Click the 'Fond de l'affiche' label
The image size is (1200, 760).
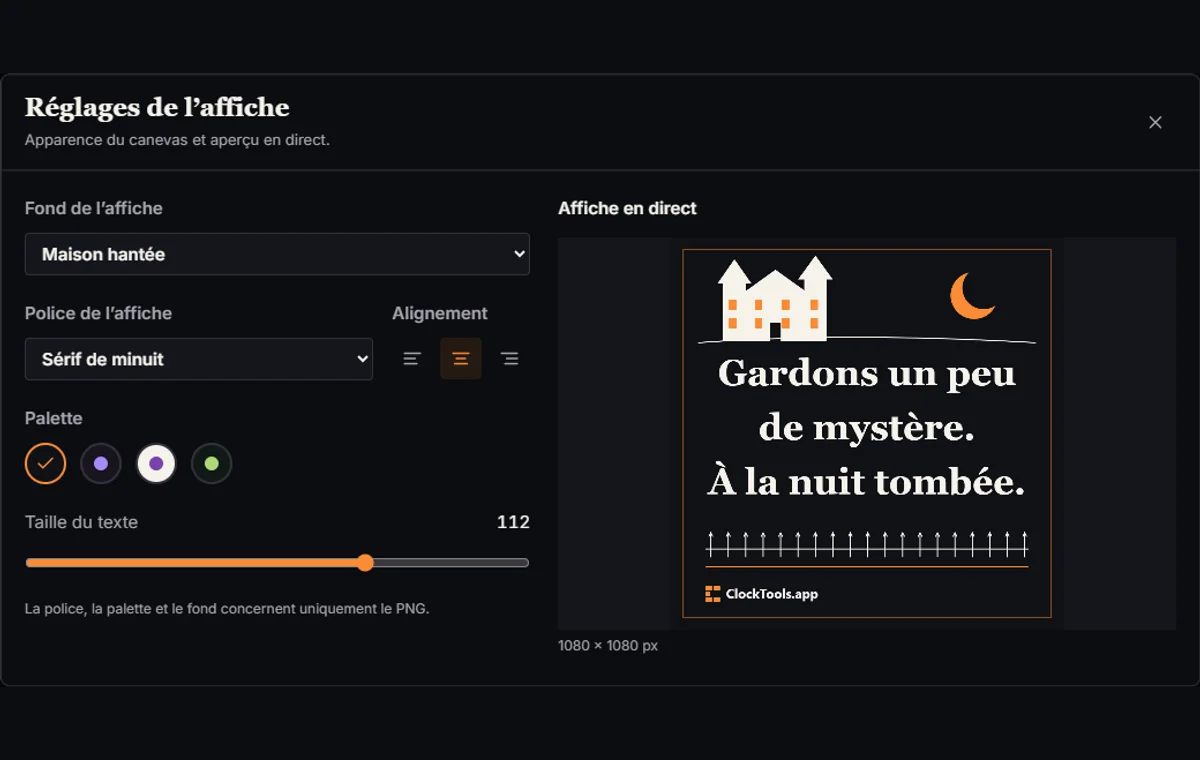pyautogui.click(x=93, y=208)
